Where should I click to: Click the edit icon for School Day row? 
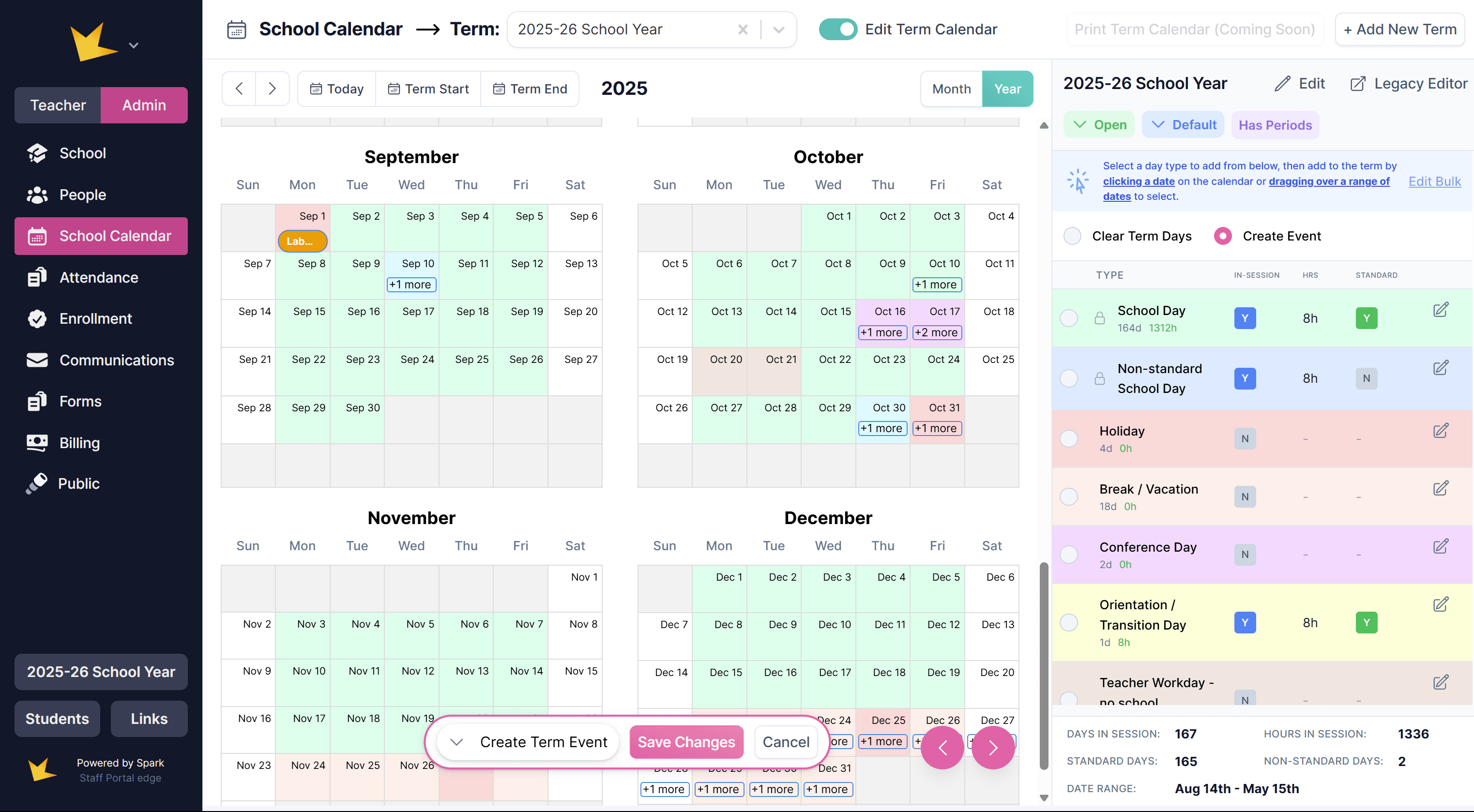click(1440, 309)
